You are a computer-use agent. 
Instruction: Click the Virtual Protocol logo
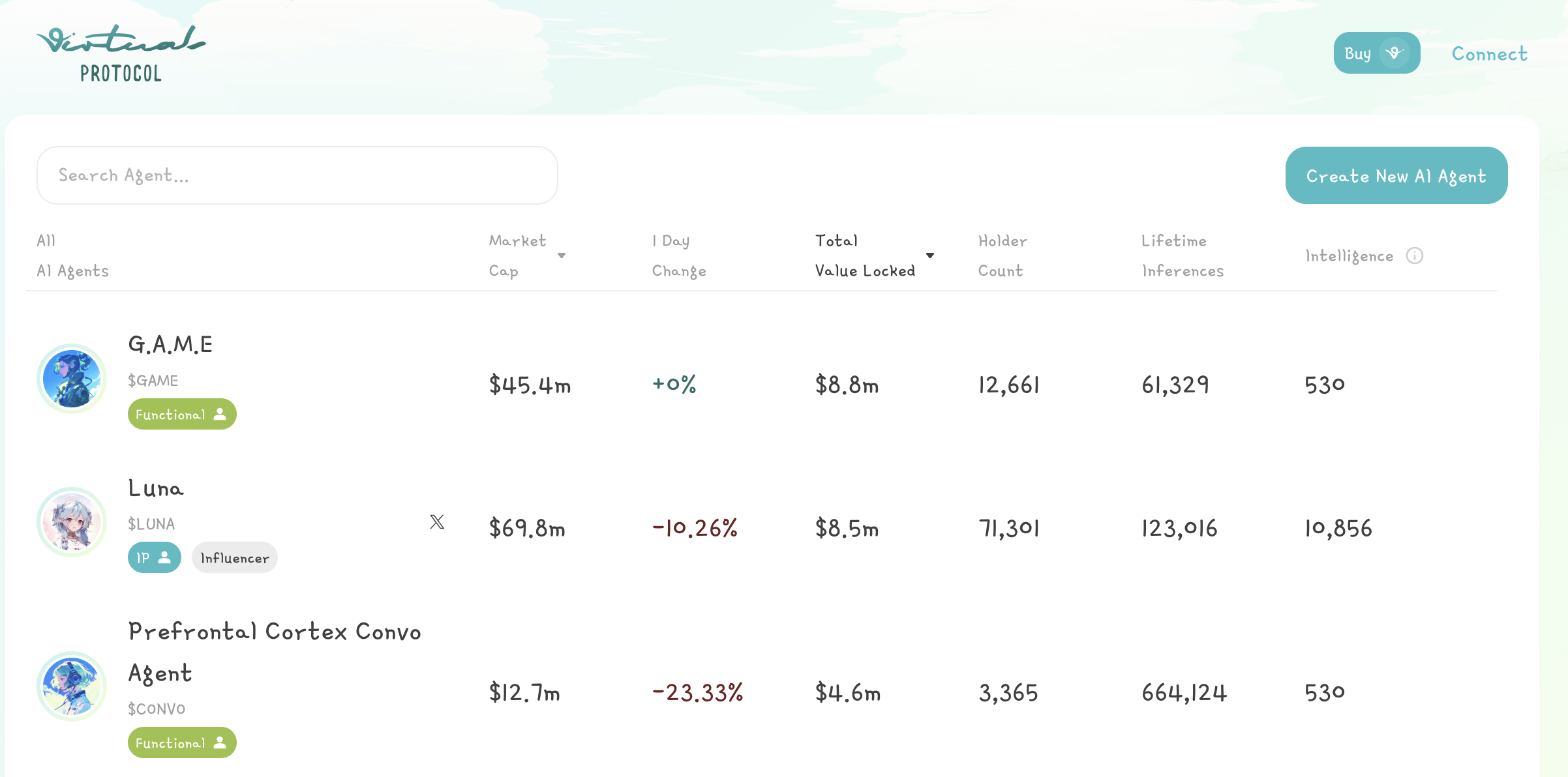coord(121,53)
